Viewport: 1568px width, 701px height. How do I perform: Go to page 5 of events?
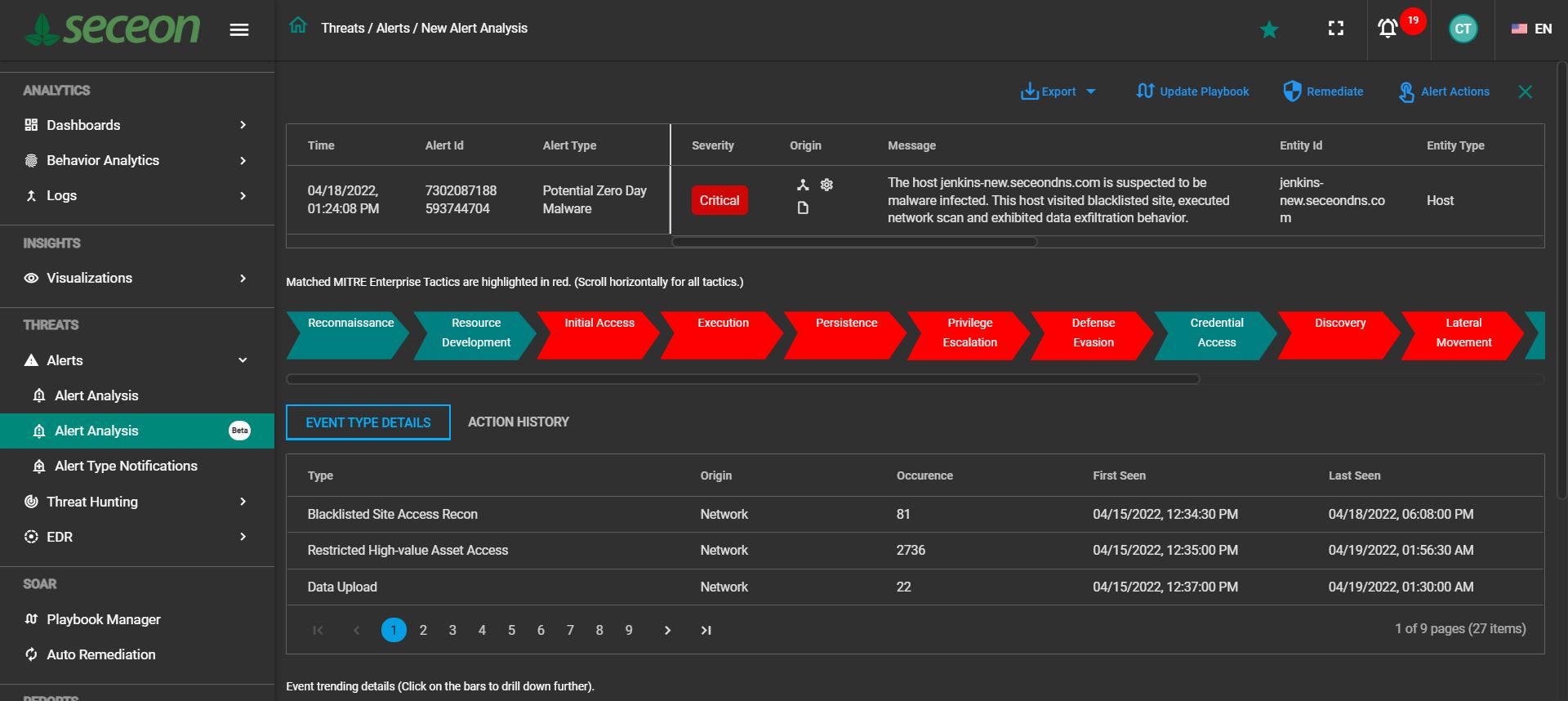pyautogui.click(x=511, y=630)
